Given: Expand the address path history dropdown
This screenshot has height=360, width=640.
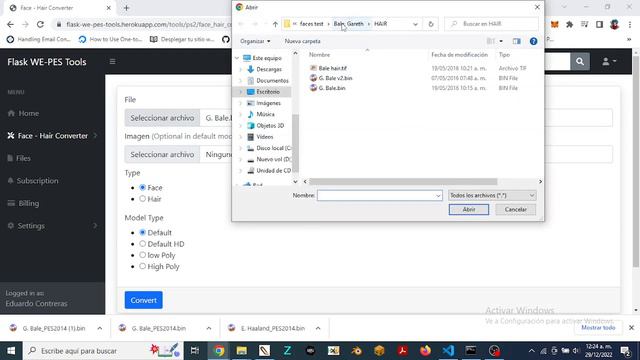Looking at the screenshot, I should coord(415,24).
